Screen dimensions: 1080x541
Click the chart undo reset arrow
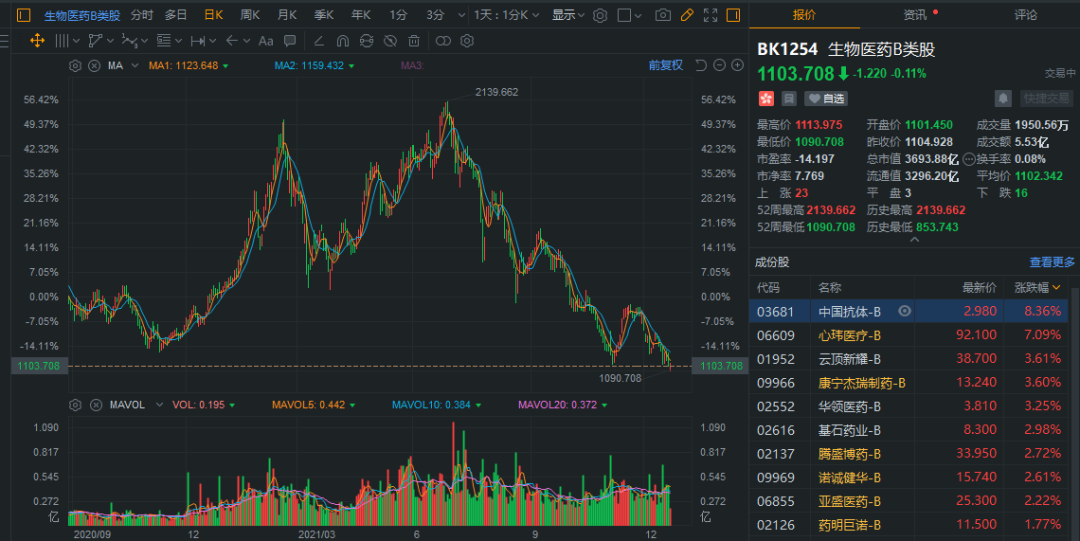pyautogui.click(x=701, y=65)
